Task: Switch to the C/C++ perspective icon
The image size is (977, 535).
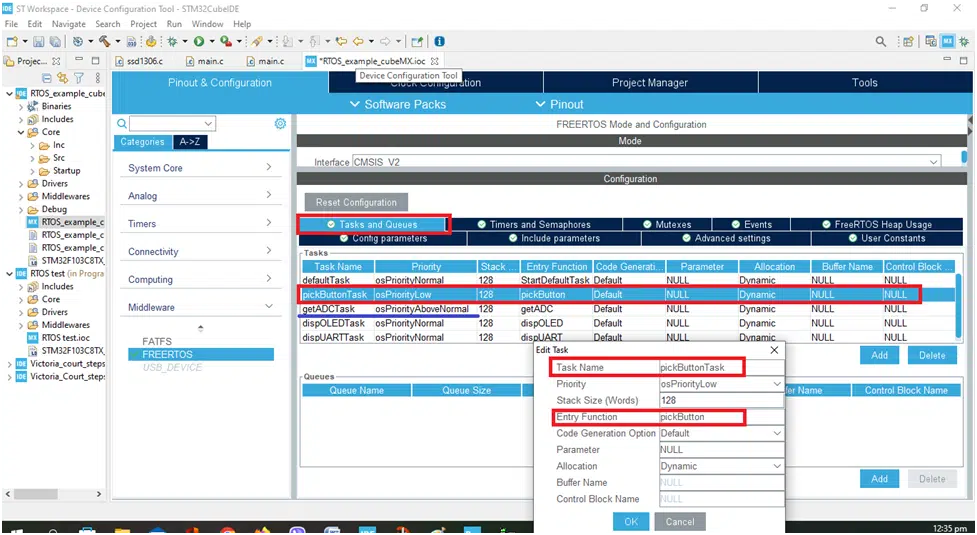Action: coord(930,41)
